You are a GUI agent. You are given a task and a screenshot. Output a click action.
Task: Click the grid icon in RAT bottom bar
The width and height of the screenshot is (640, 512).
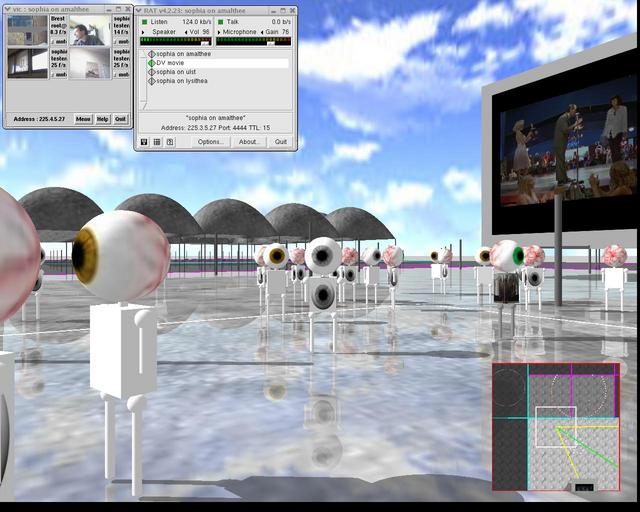[x=157, y=142]
